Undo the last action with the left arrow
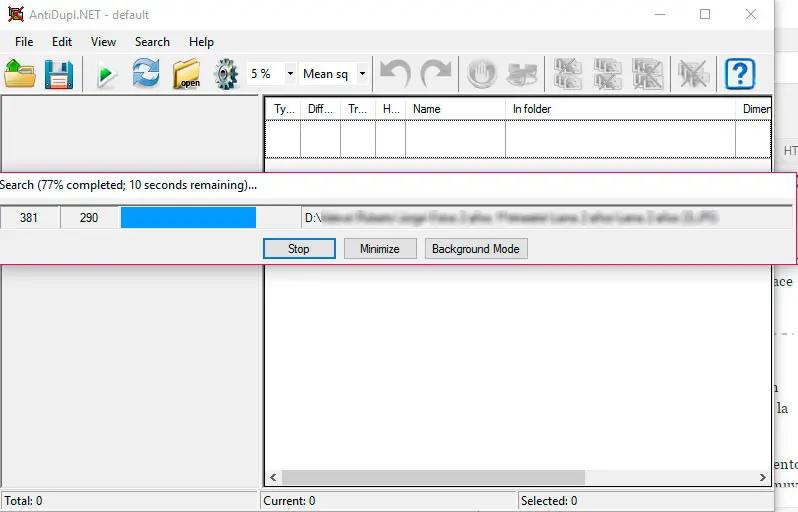 (x=395, y=74)
